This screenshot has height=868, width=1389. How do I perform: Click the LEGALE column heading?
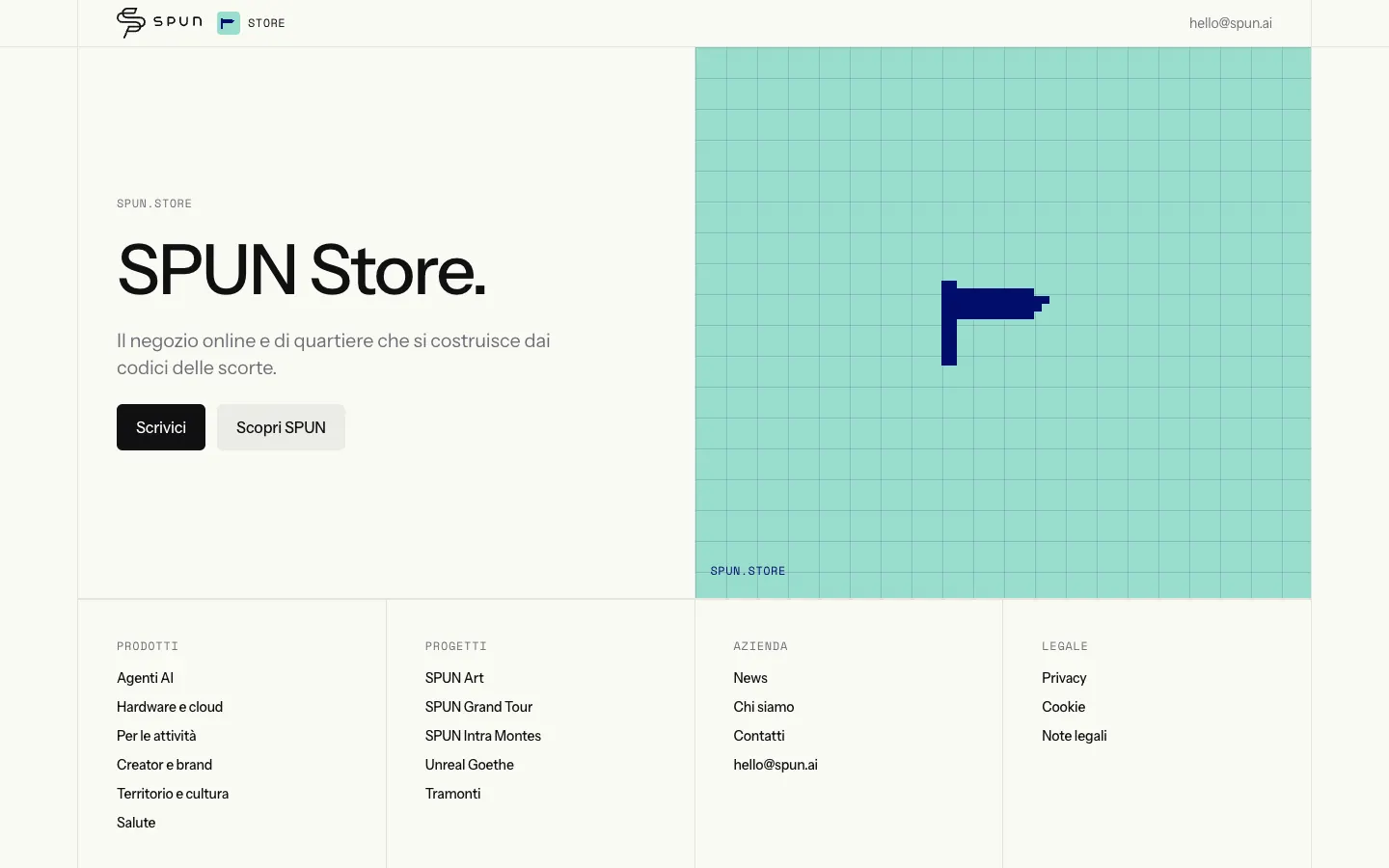pyautogui.click(x=1065, y=646)
